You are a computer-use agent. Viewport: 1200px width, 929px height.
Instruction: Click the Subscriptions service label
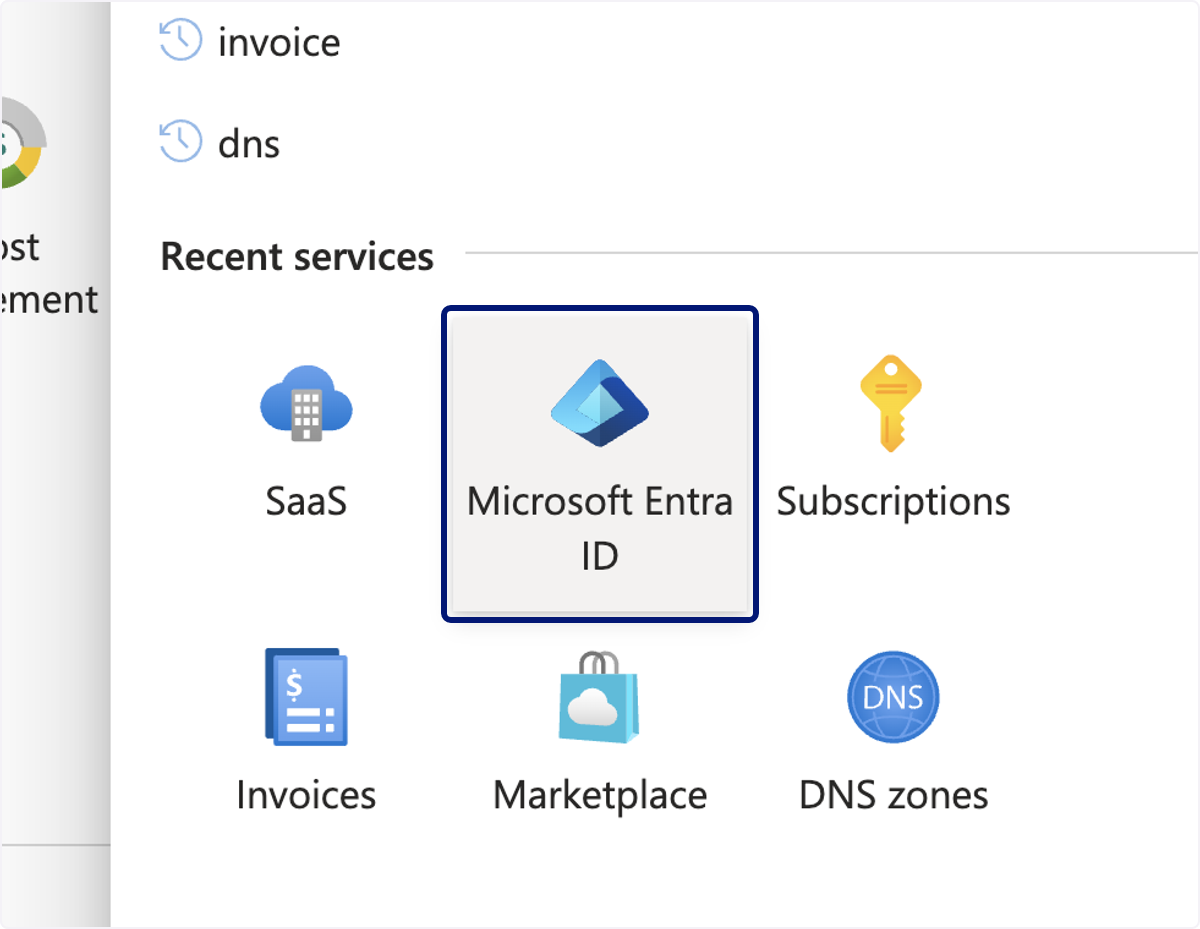894,502
